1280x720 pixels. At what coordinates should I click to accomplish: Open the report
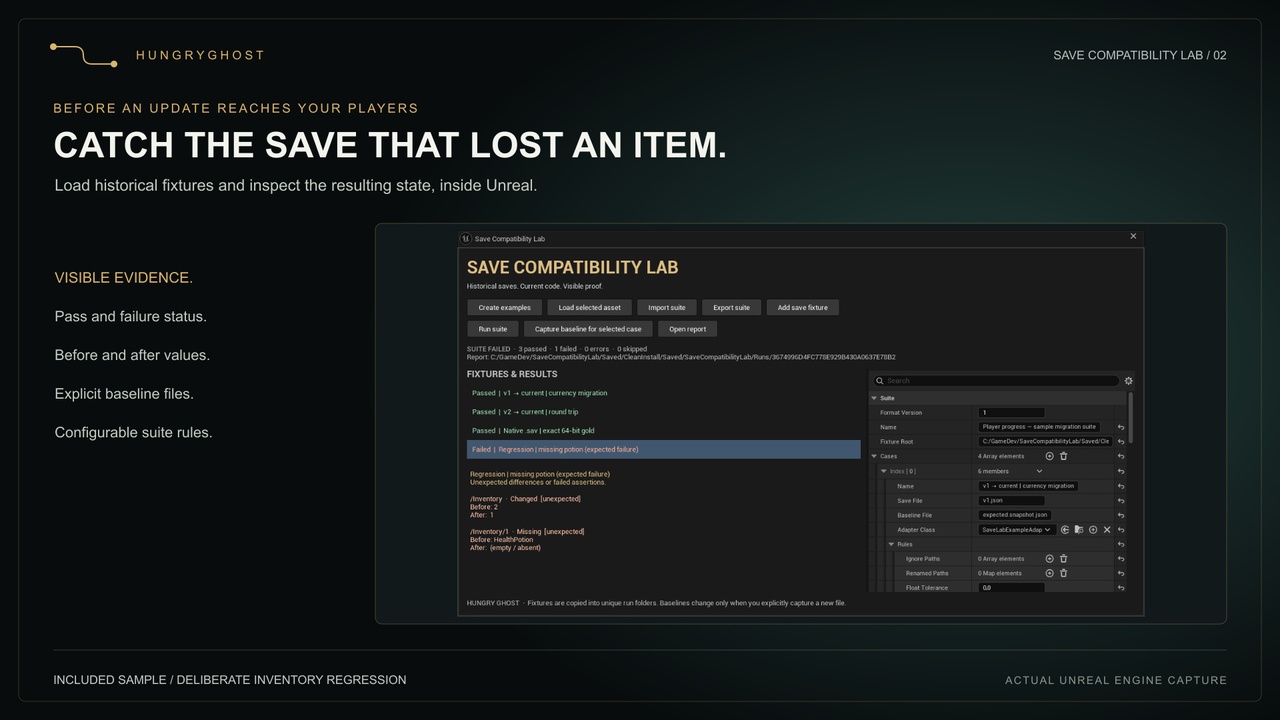[x=688, y=329]
